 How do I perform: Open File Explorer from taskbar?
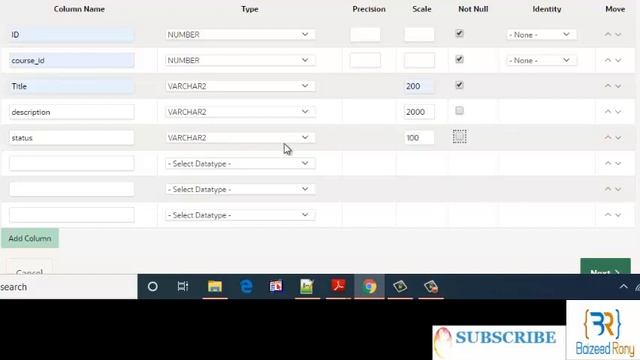[x=215, y=287]
